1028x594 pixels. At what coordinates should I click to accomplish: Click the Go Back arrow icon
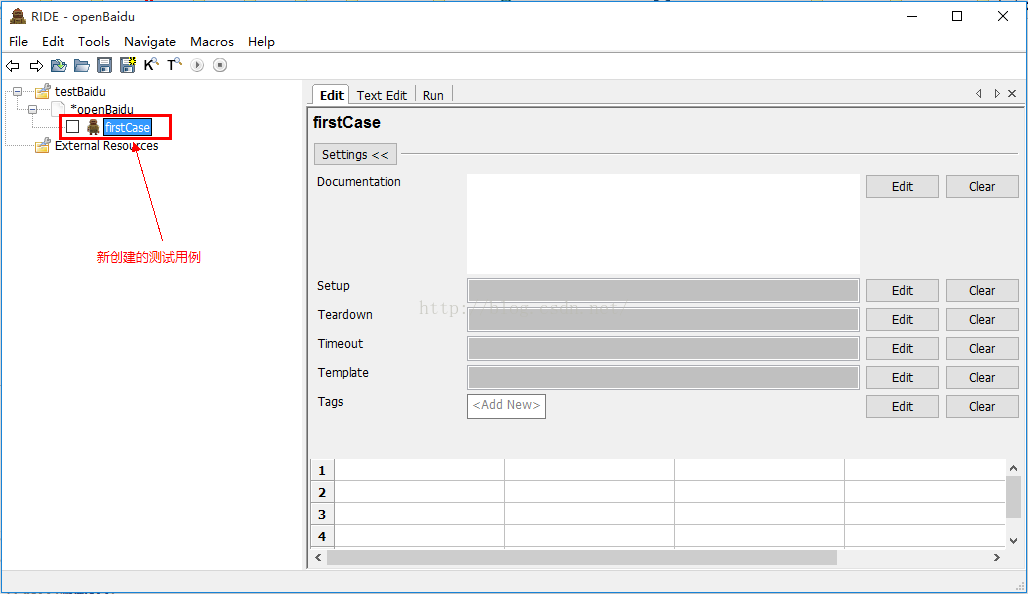pos(12,66)
